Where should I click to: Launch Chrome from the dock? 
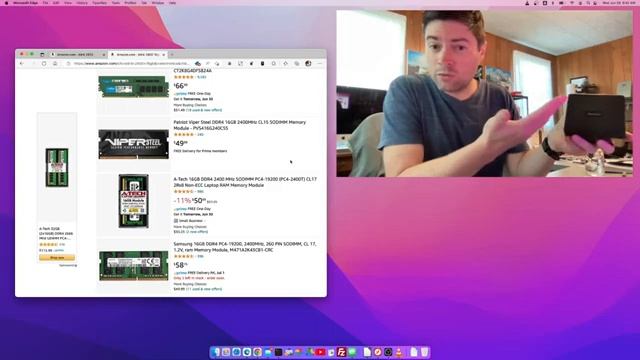[257, 352]
